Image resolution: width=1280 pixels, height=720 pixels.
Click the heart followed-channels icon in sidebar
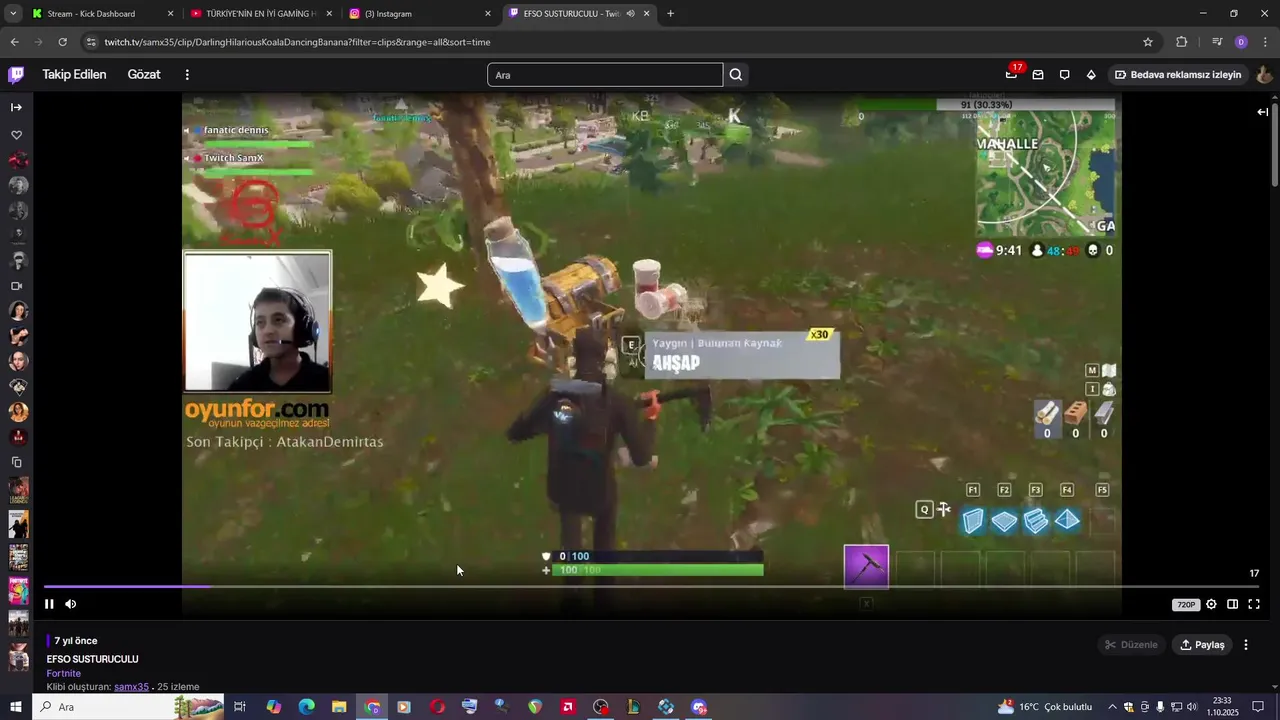click(x=16, y=135)
